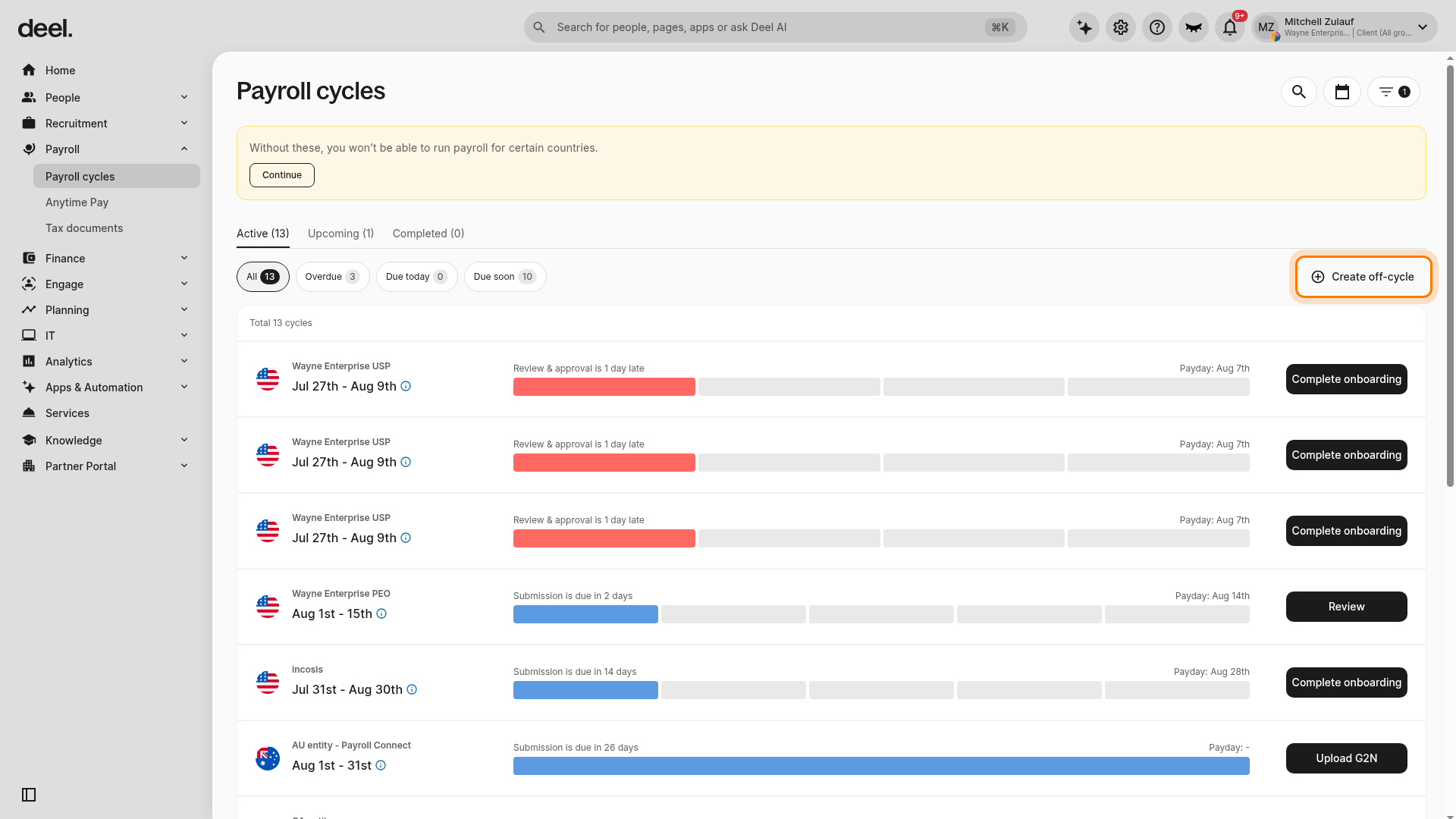Click info icon beside Aug 1st - 31st
The width and height of the screenshot is (1456, 819).
(x=381, y=765)
